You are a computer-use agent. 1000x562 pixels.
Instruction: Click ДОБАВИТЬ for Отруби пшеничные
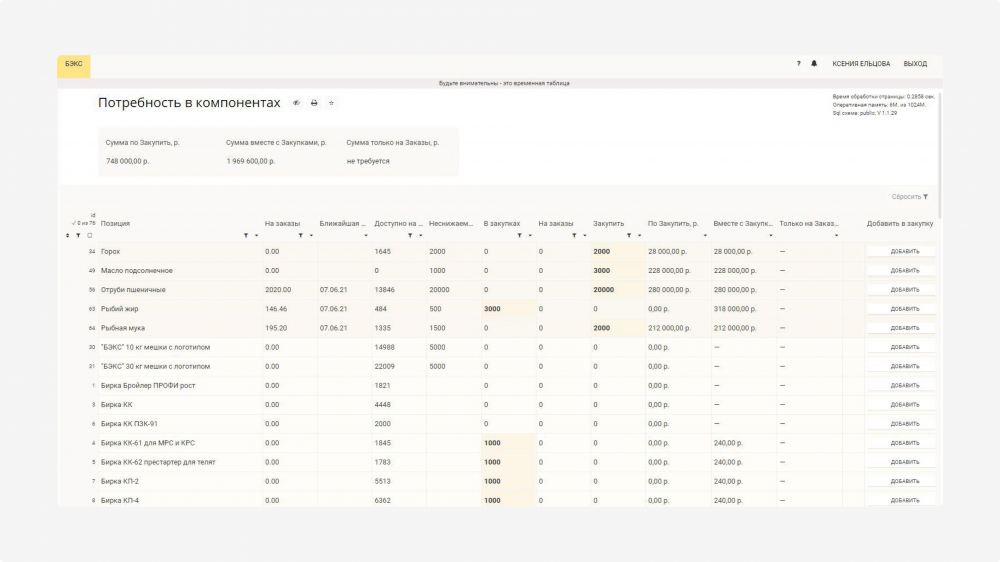901,290
